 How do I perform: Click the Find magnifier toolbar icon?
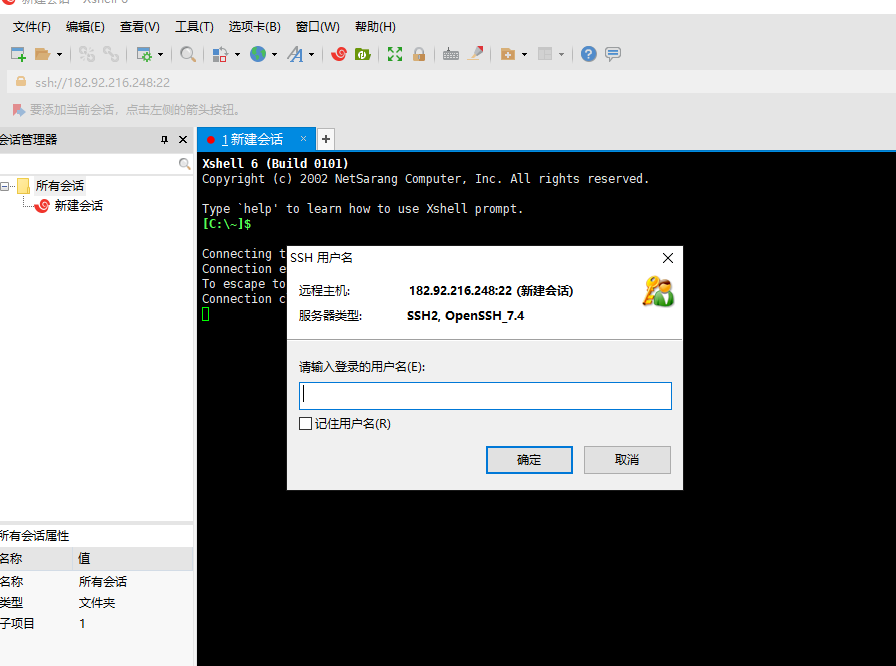pyautogui.click(x=187, y=54)
